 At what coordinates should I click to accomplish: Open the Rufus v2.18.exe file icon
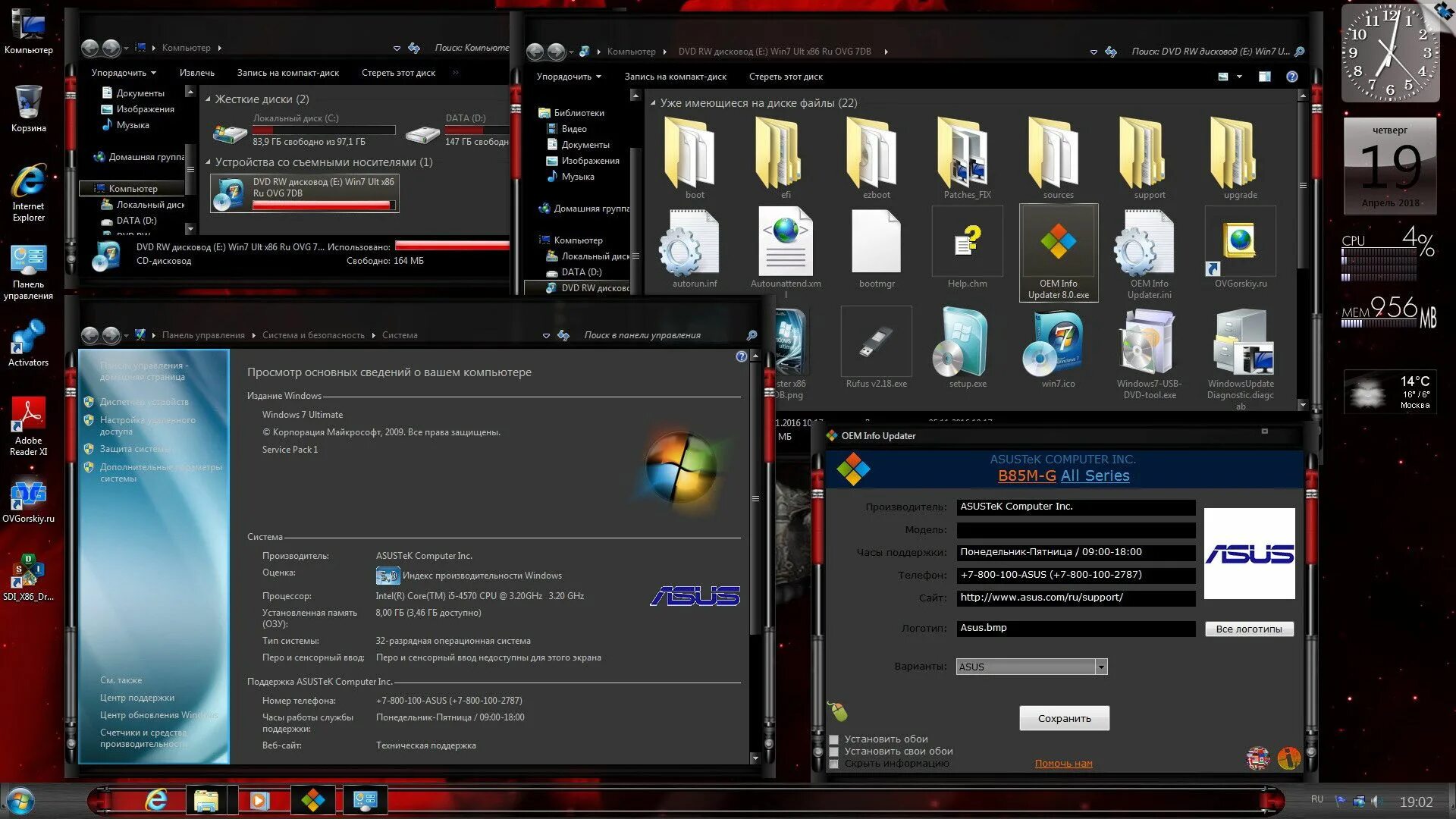[x=876, y=343]
